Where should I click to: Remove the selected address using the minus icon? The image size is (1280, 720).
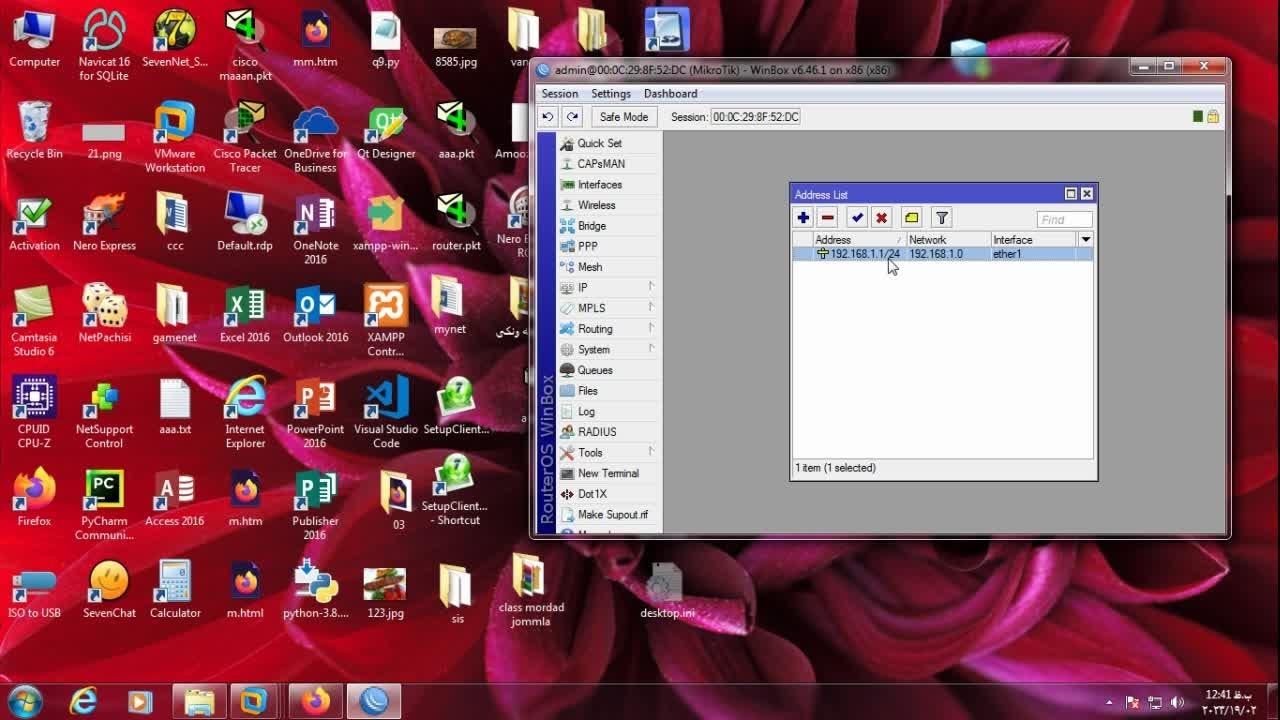828,218
